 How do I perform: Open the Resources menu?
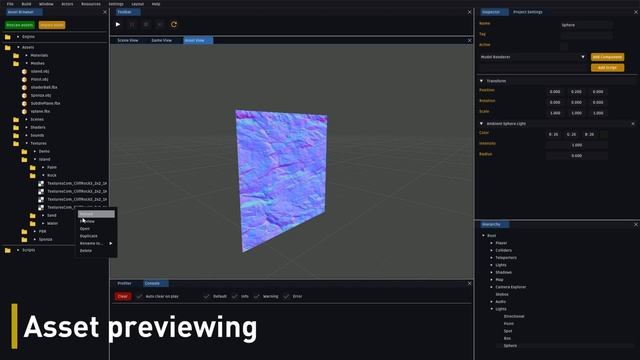click(x=91, y=4)
